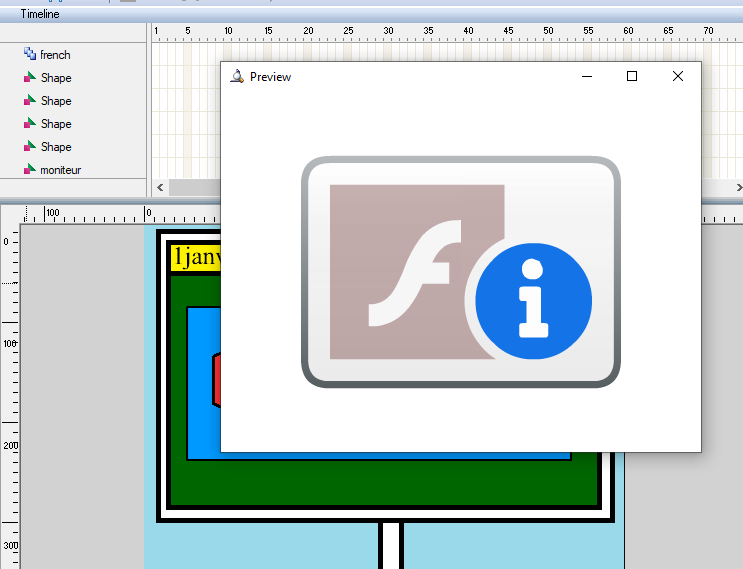
Task: Jump to frame 30 on the timeline ruler
Action: 388,31
